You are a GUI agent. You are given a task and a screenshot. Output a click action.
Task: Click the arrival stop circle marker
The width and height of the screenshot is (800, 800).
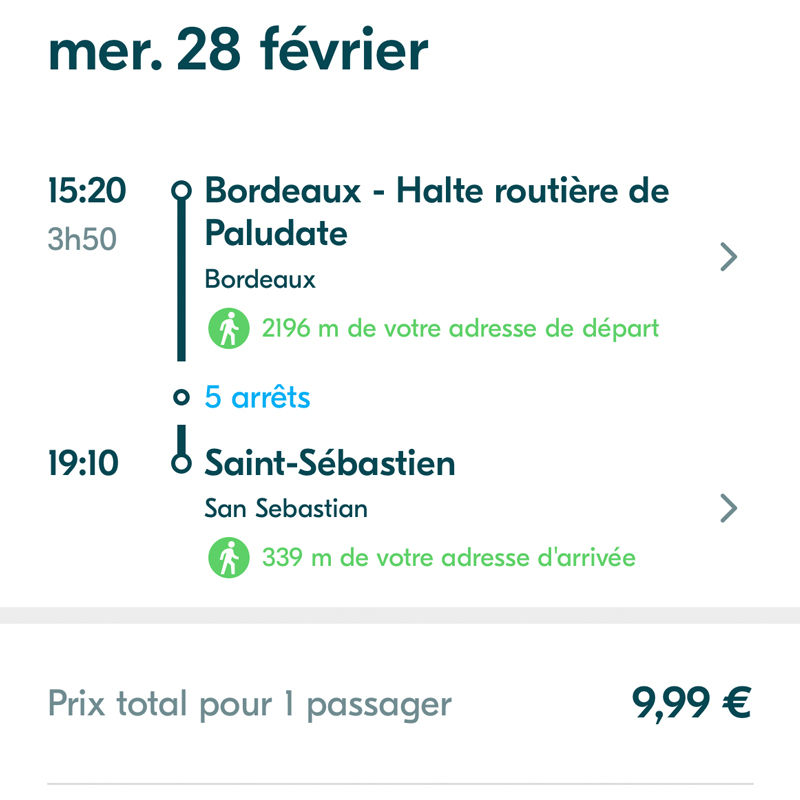(181, 463)
